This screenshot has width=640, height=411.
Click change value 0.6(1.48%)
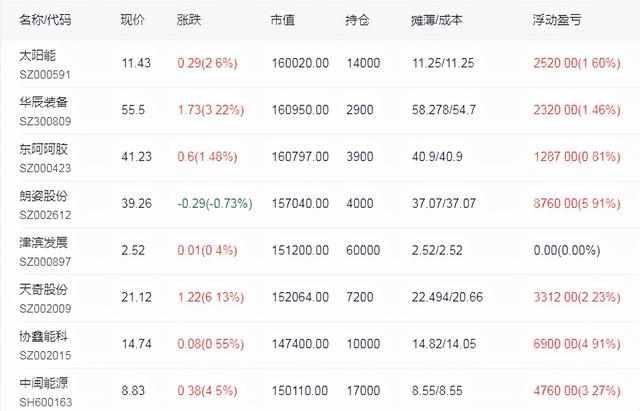(x=207, y=157)
